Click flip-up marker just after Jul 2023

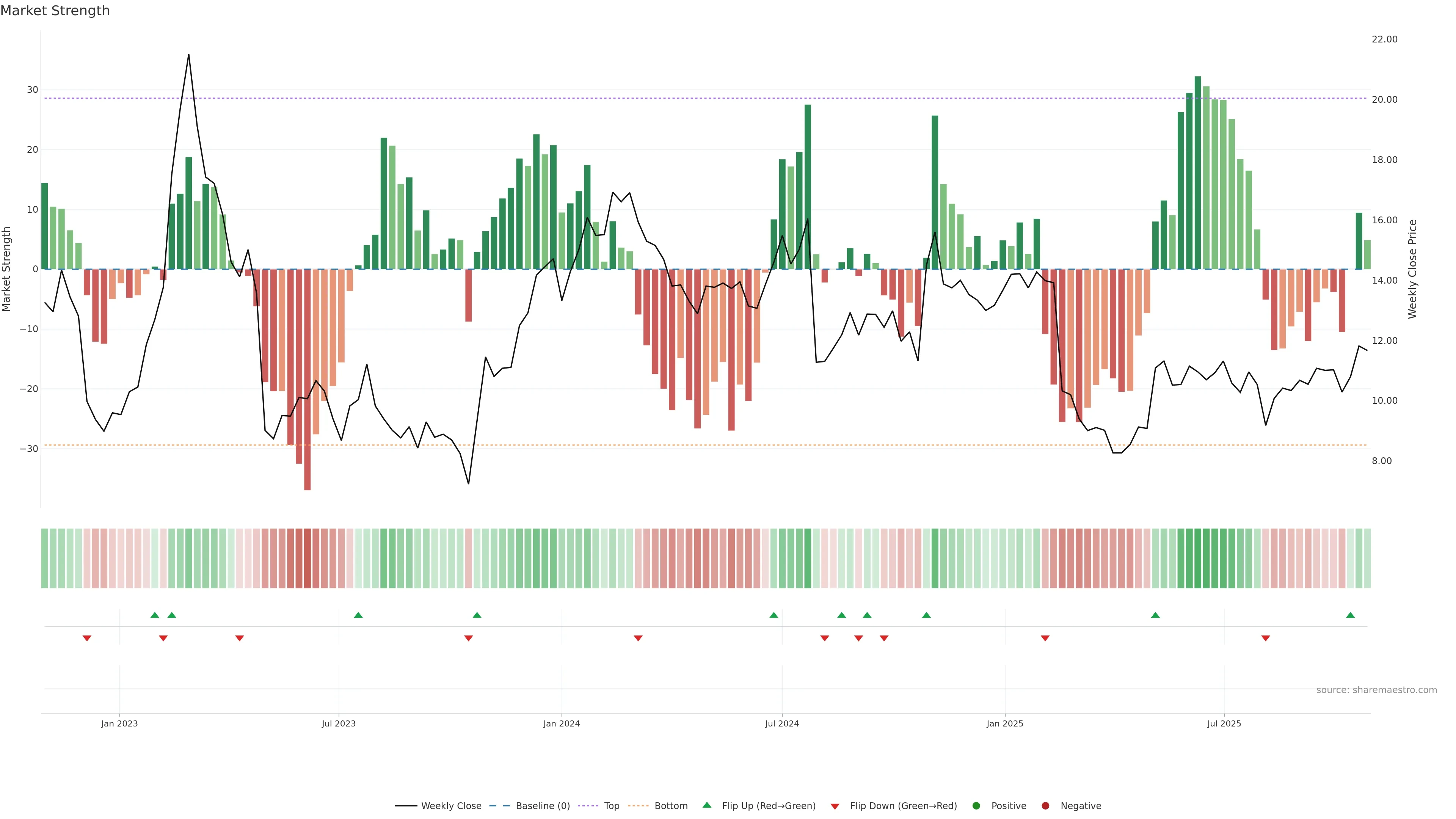point(358,615)
